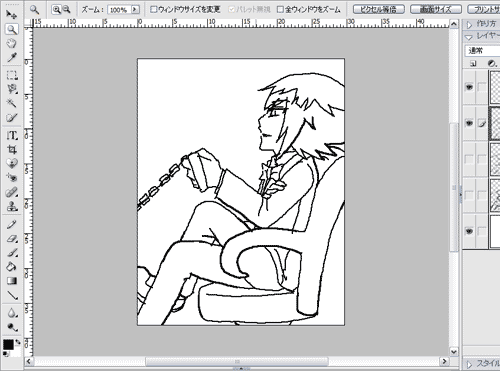Click vertical scrollbar down arrow

[x=454, y=352]
